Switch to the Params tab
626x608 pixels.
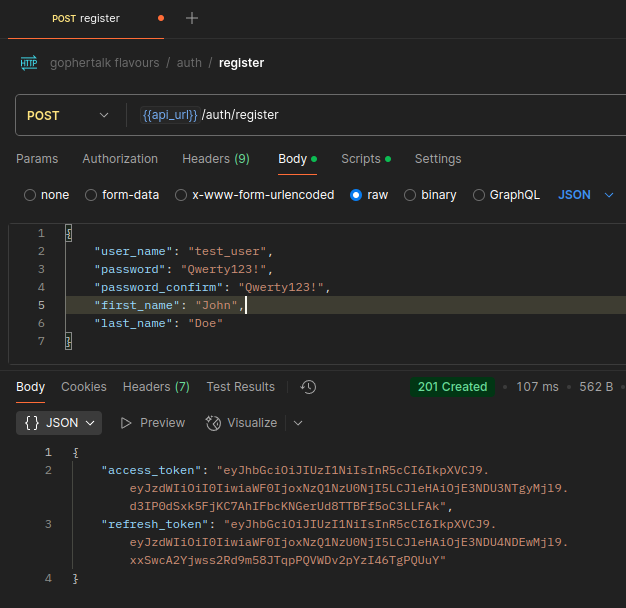coord(37,159)
